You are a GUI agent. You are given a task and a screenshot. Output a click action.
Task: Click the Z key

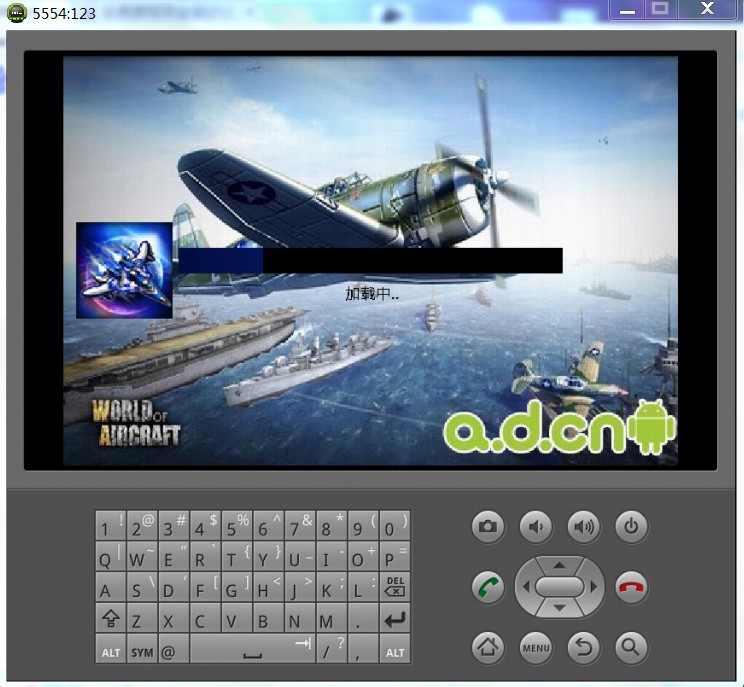coord(142,618)
